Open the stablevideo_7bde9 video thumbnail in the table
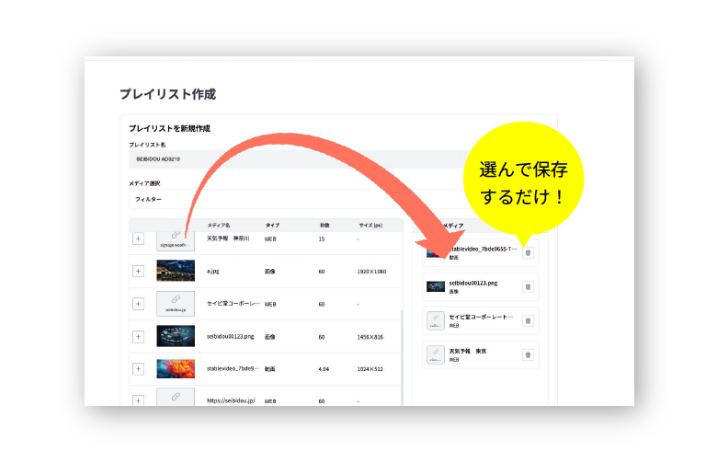708x475 pixels. click(176, 368)
